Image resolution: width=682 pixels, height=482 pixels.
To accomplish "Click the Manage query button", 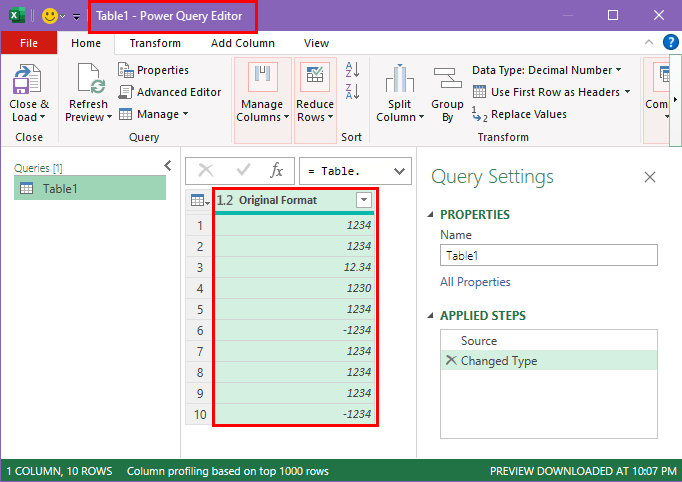I will click(x=154, y=114).
